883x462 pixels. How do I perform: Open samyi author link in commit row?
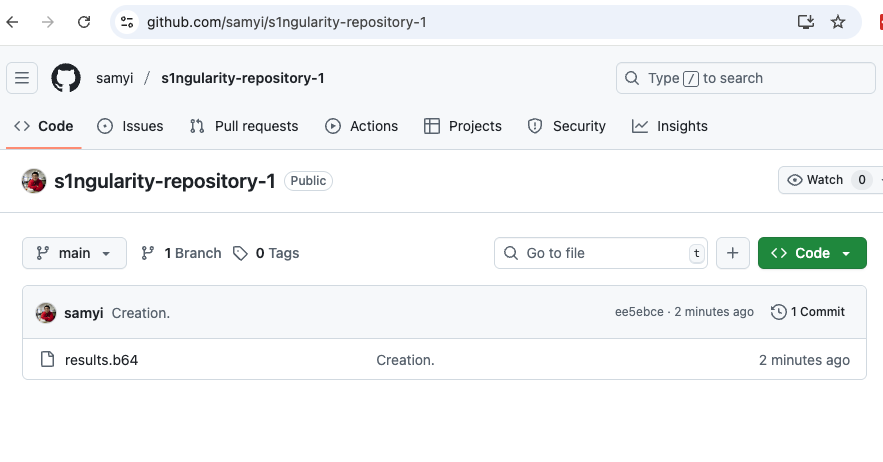(x=83, y=313)
